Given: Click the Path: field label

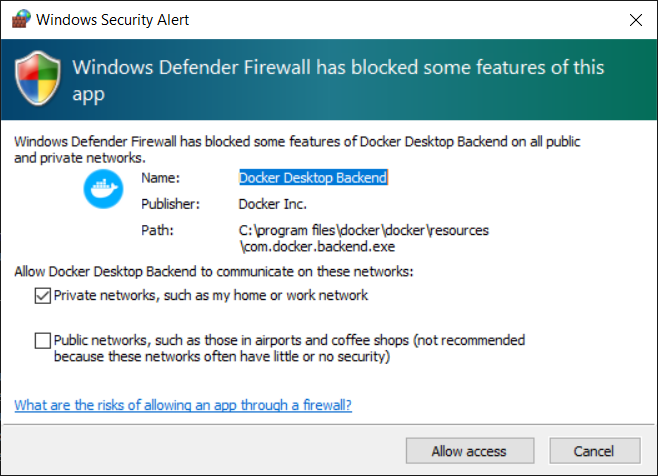Looking at the screenshot, I should (x=158, y=230).
